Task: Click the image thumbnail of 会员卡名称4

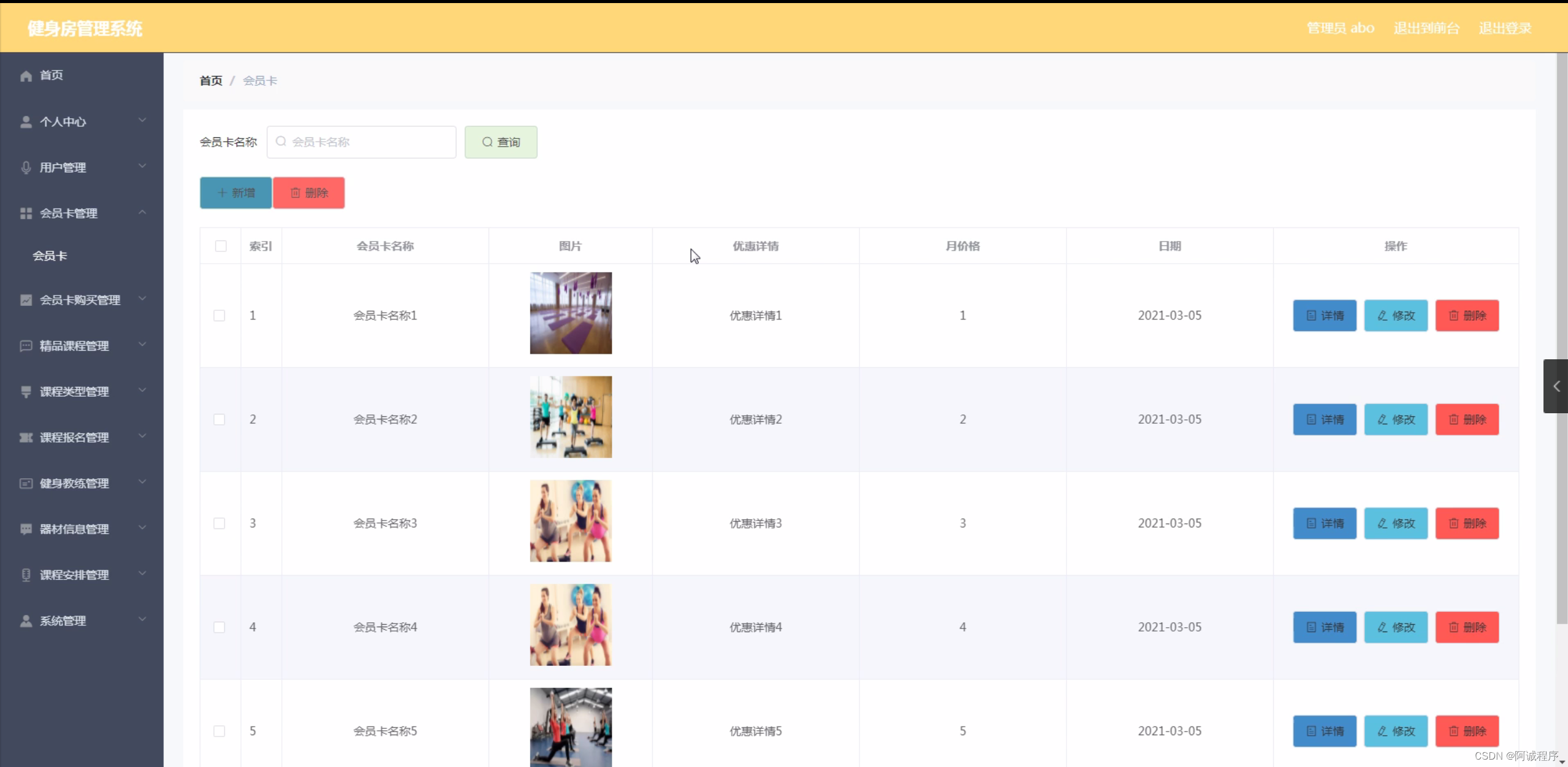Action: 569,625
